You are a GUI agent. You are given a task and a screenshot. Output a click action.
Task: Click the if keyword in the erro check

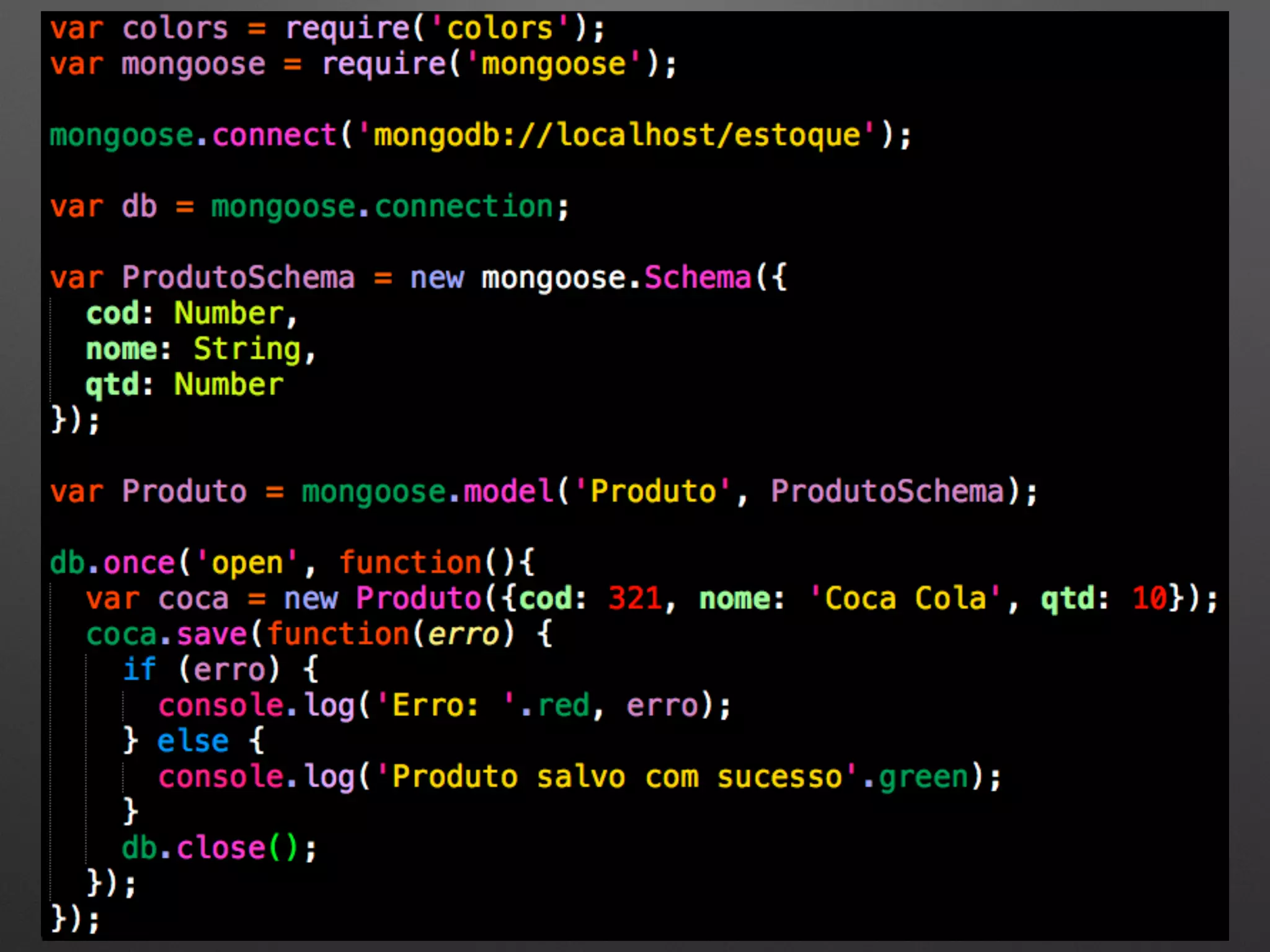click(139, 670)
